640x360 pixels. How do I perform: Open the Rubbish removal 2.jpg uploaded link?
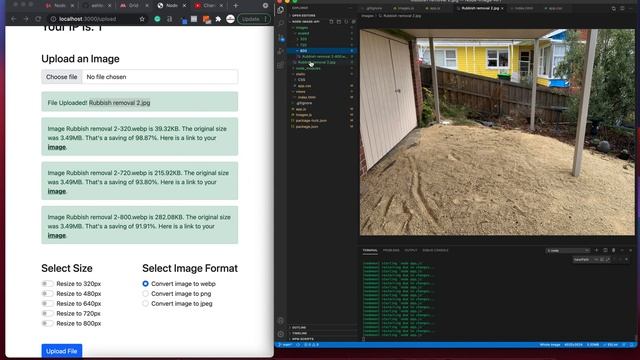120,103
